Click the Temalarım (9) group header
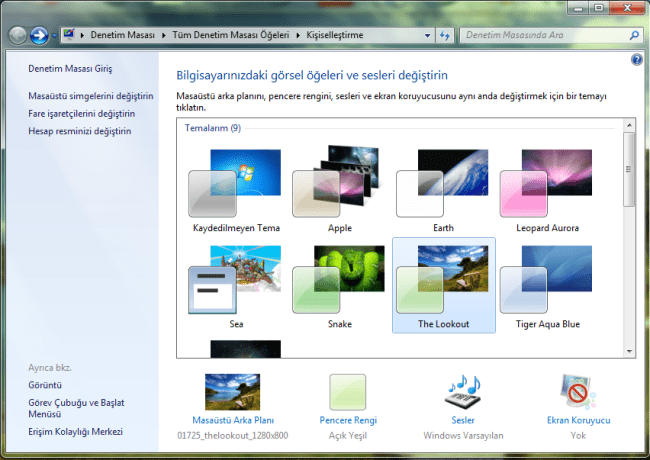 coord(213,128)
